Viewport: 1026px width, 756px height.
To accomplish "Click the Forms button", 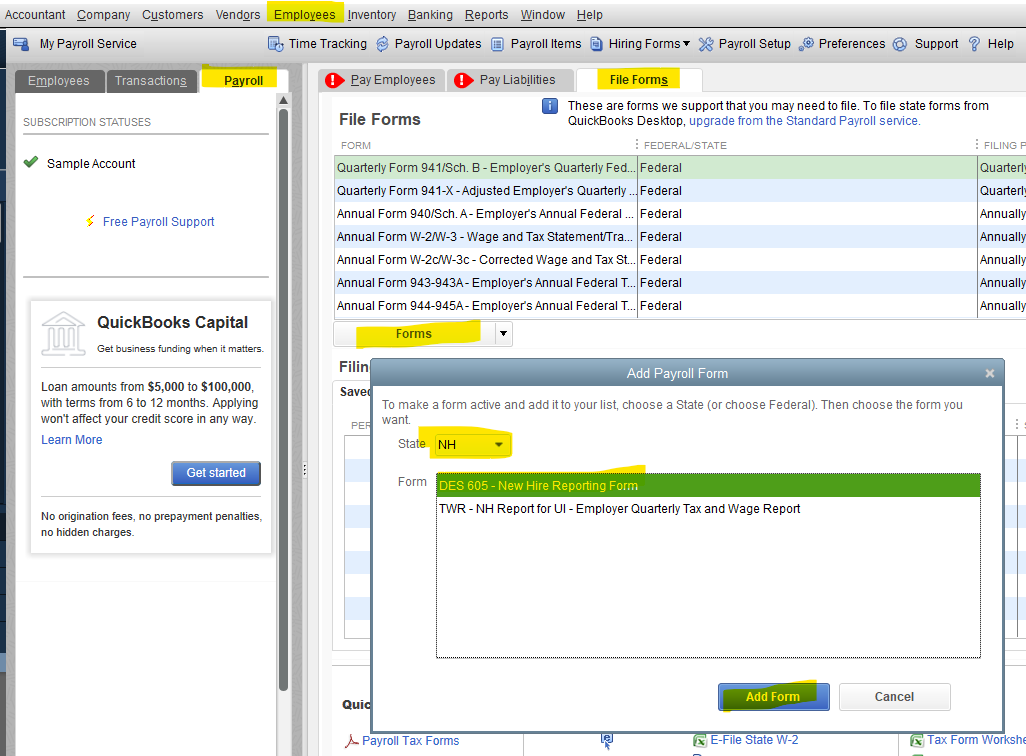I will [x=414, y=334].
